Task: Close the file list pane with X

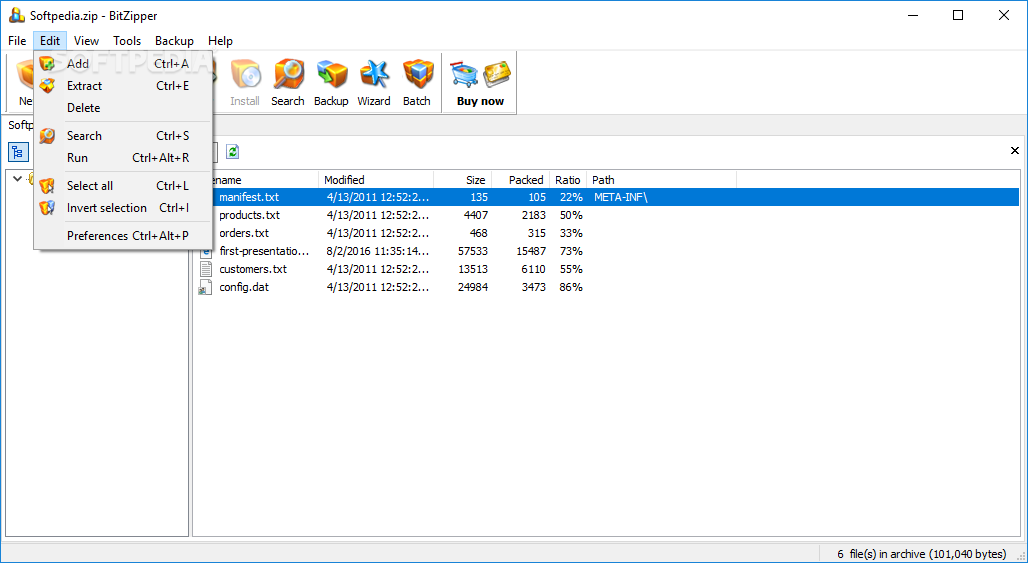Action: point(1014,151)
